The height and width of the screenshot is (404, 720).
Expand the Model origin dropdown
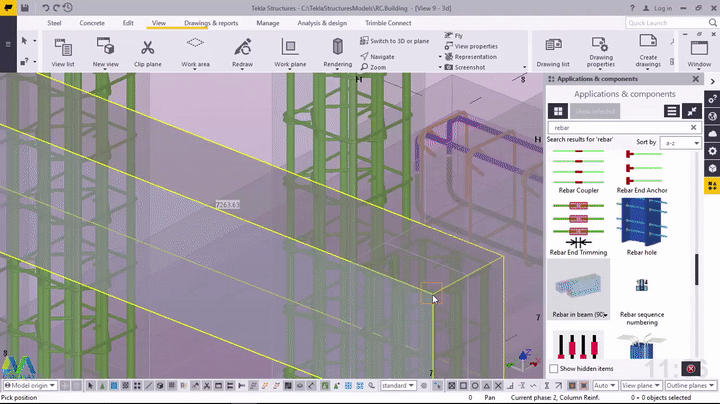(32, 386)
